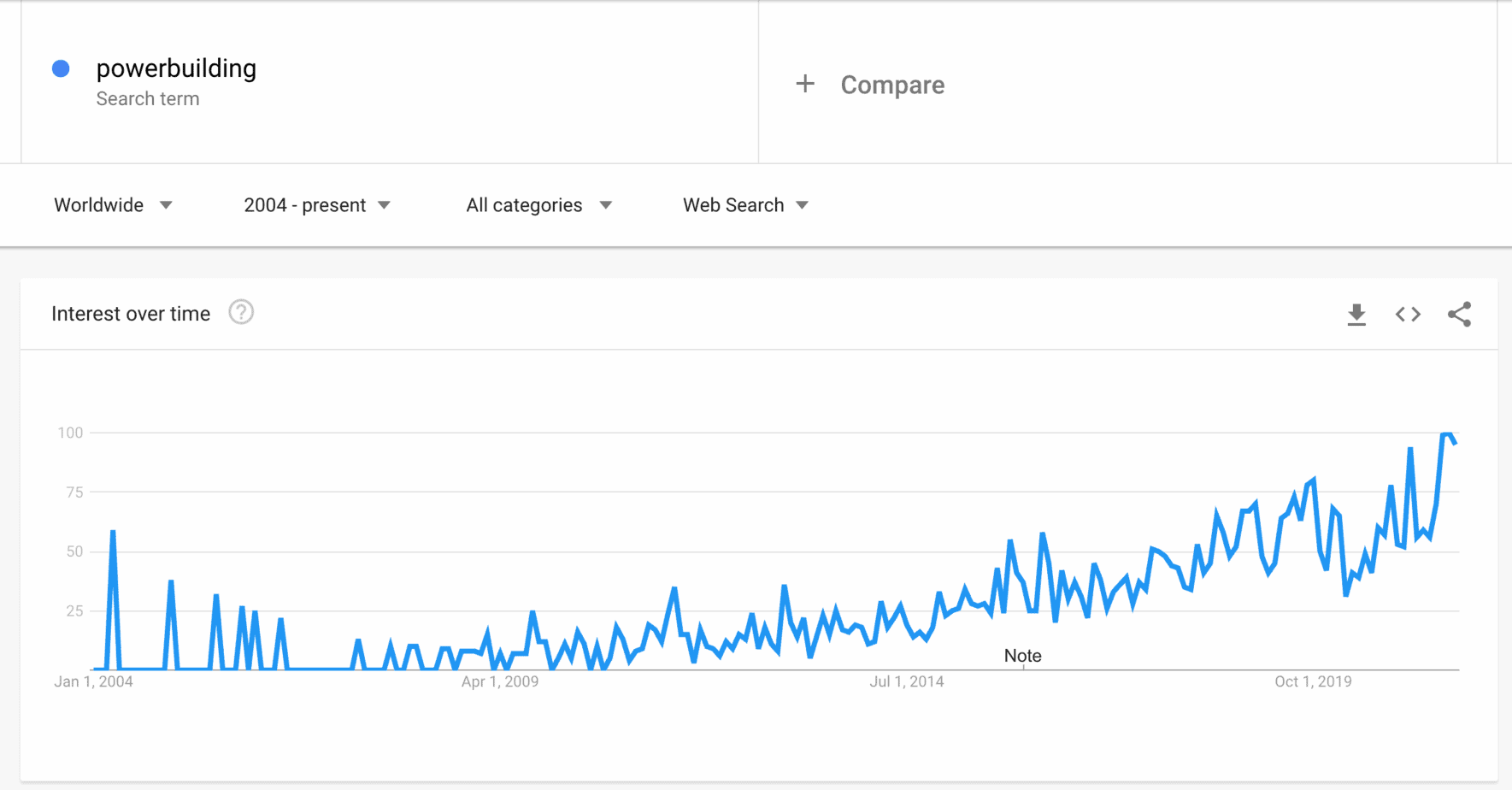Click the plus icon beside Compare

point(805,84)
